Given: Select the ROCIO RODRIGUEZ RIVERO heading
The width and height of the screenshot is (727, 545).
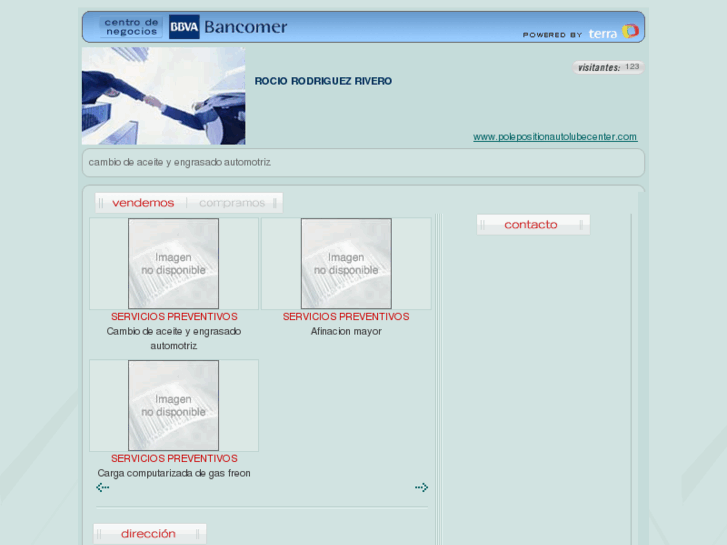Looking at the screenshot, I should pos(323,81).
